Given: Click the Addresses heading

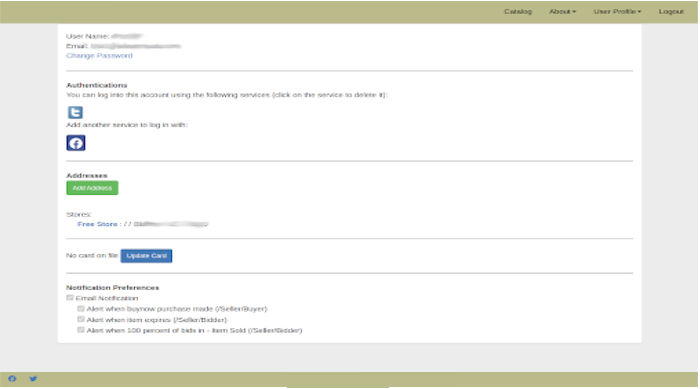Looking at the screenshot, I should (x=87, y=176).
